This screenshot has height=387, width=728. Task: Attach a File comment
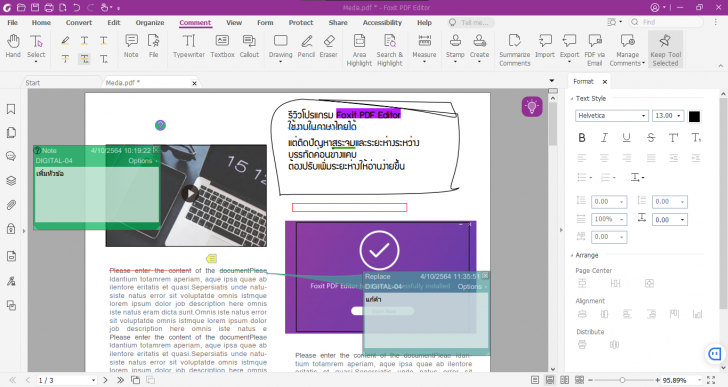154,46
